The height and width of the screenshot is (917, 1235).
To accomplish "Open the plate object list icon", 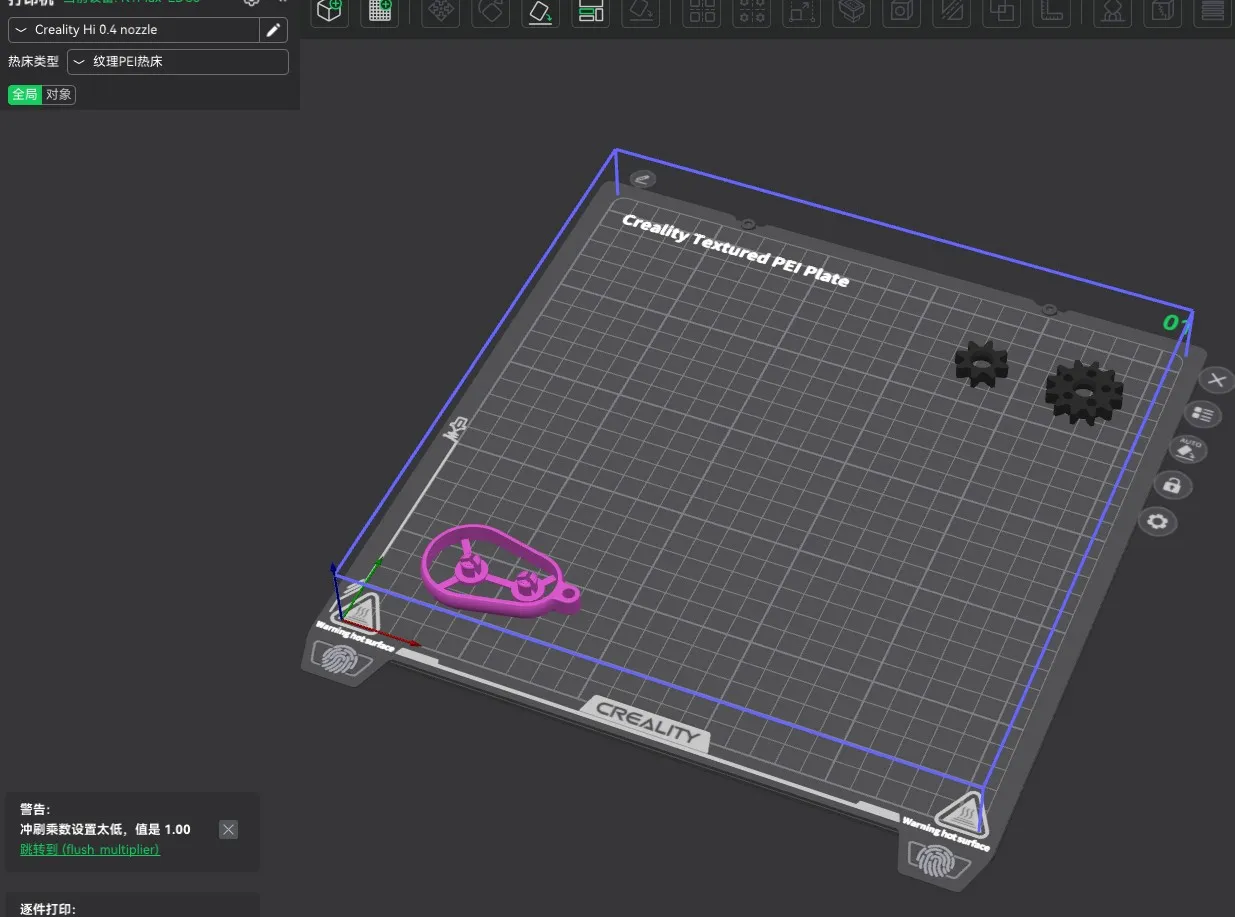I will pyautogui.click(x=1202, y=414).
